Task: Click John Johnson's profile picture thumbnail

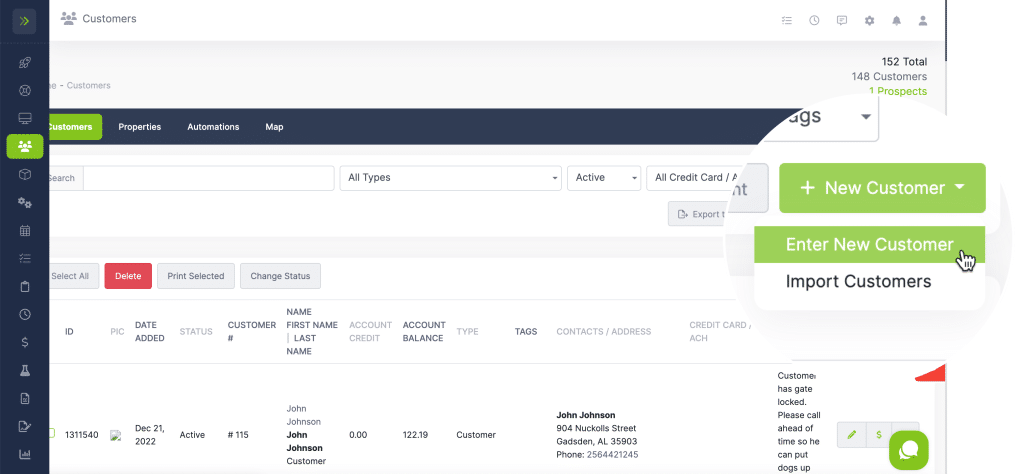Action: (117, 435)
